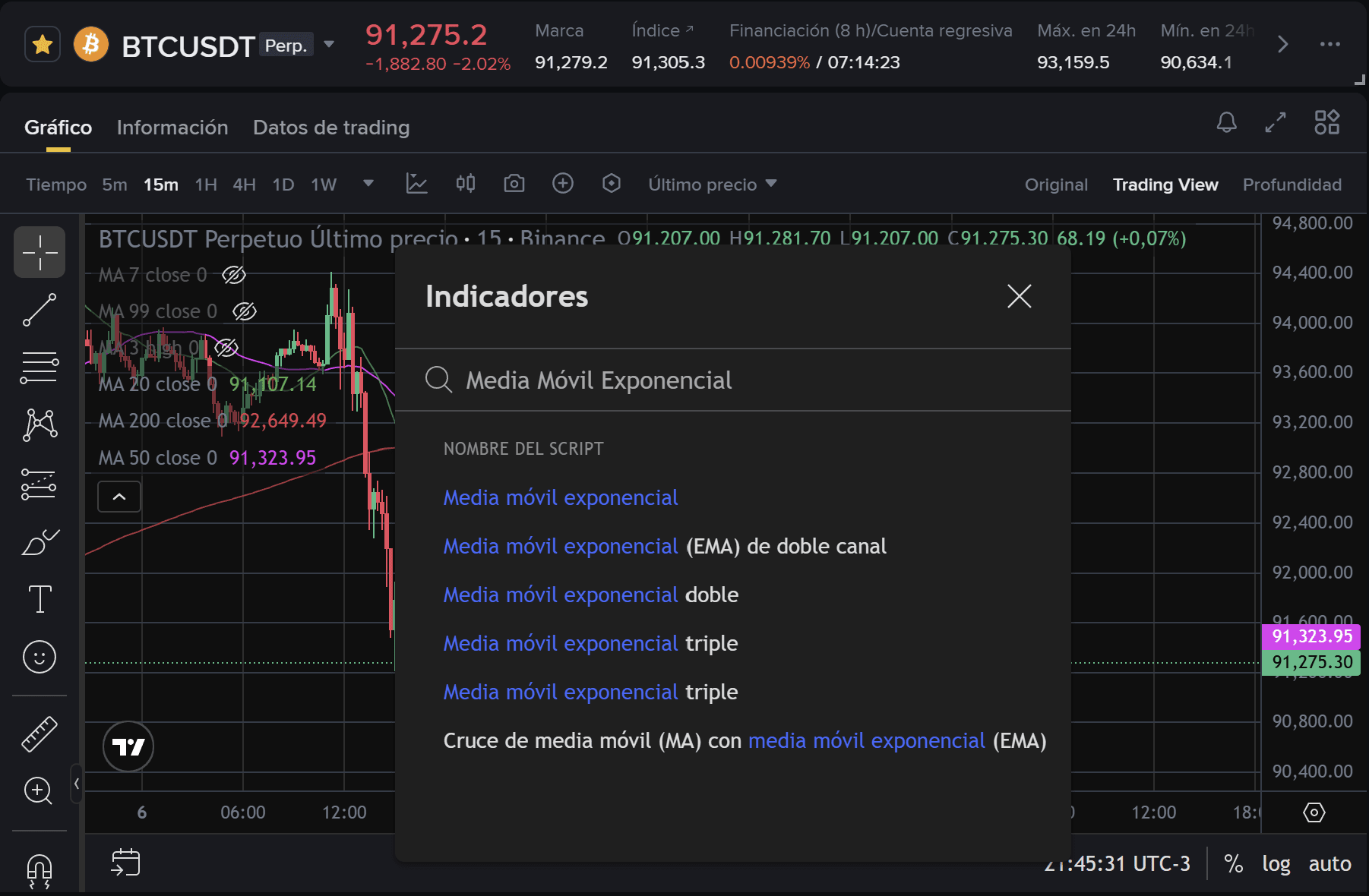Select the ruler measure tool
The width and height of the screenshot is (1369, 896).
pos(40,734)
